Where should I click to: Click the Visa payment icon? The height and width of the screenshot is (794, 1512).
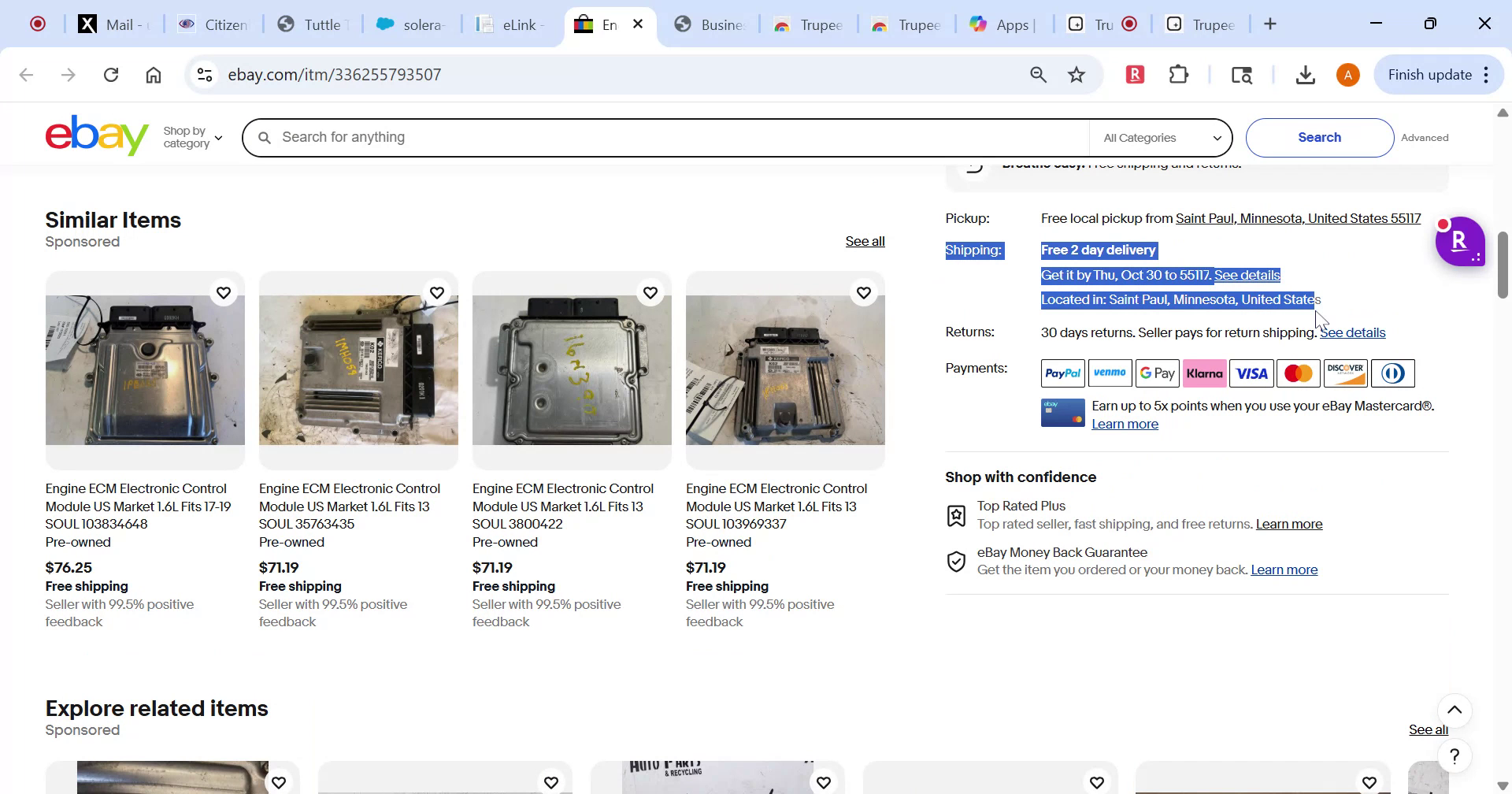1251,373
